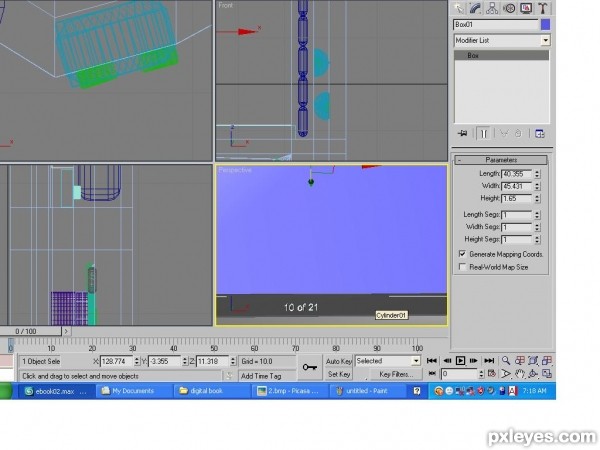Click the Length spinner arrows
The width and height of the screenshot is (600, 450).
pyautogui.click(x=537, y=174)
